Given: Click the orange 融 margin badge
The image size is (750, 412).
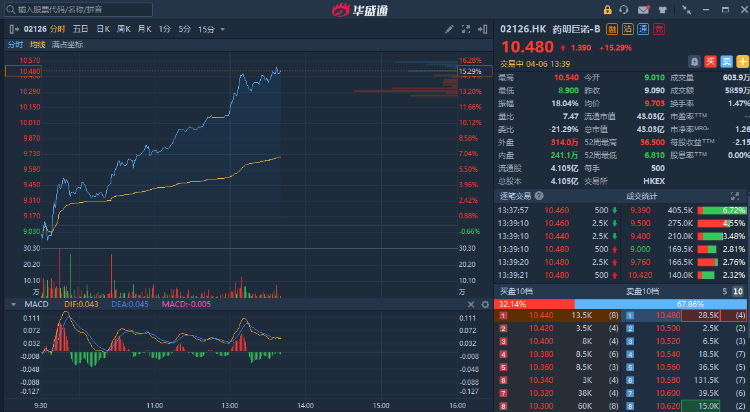Looking at the screenshot, I should (612, 29).
